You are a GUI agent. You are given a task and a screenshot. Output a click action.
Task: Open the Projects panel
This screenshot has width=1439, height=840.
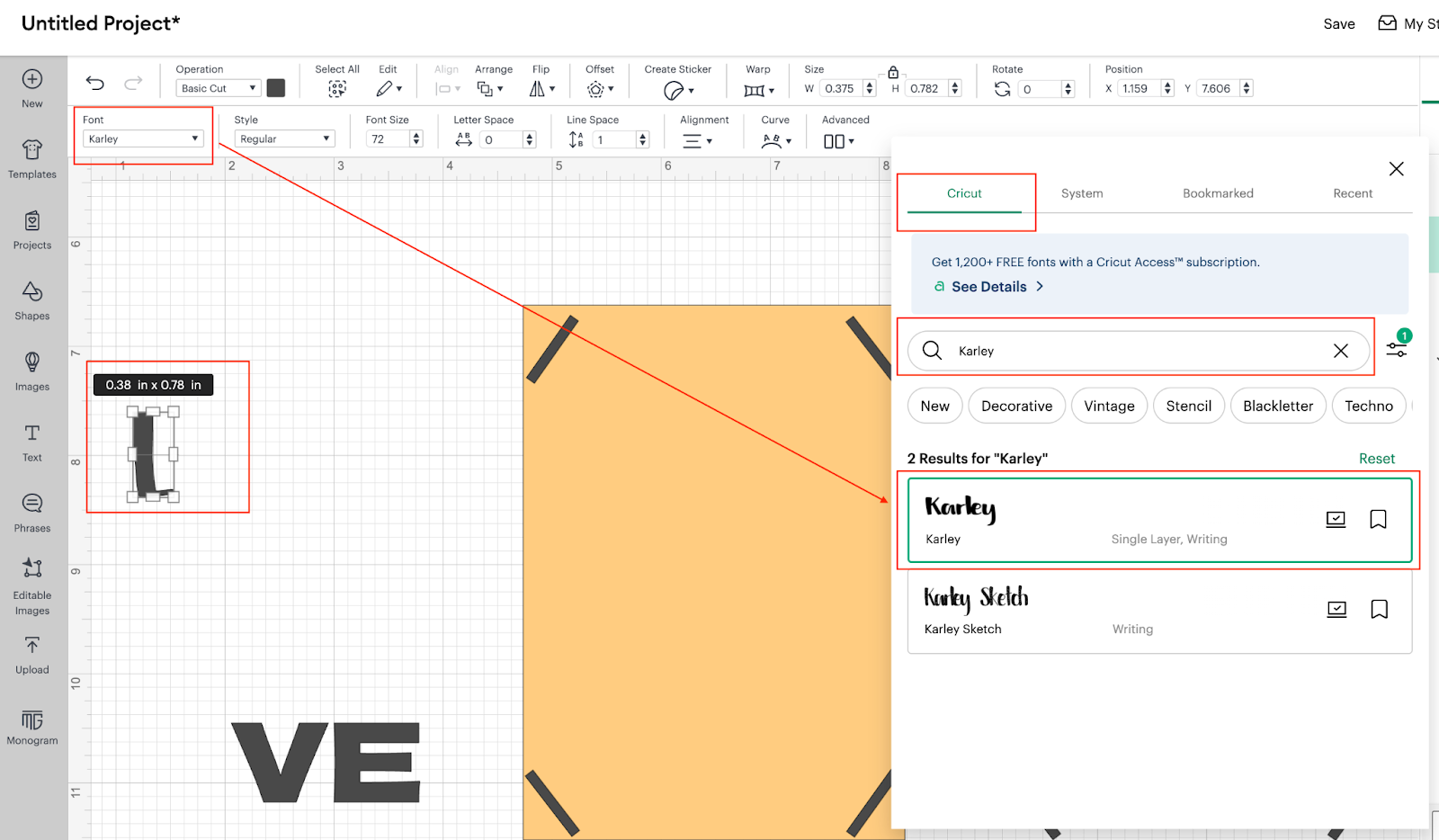click(x=32, y=230)
